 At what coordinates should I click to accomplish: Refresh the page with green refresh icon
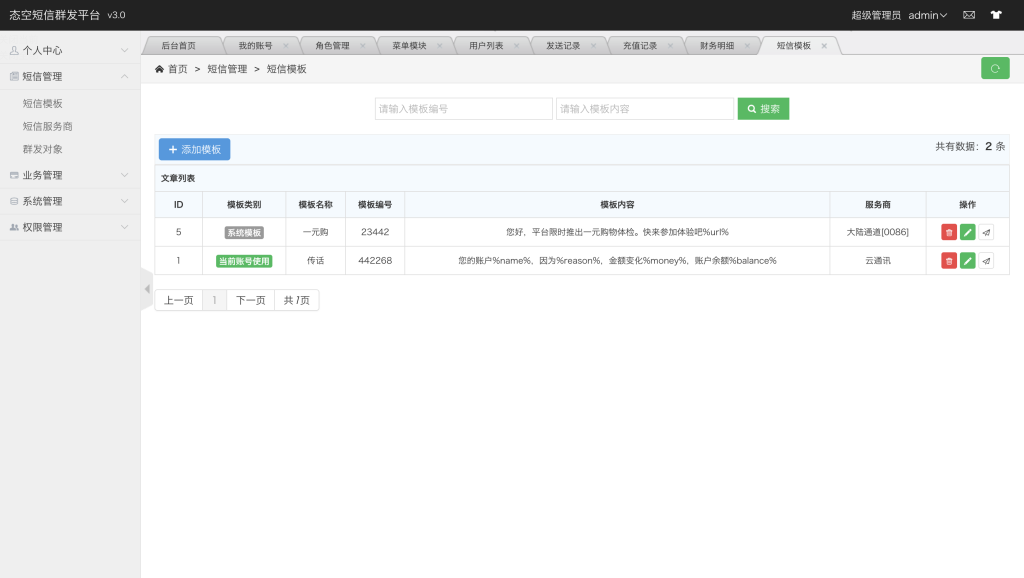pyautogui.click(x=993, y=67)
